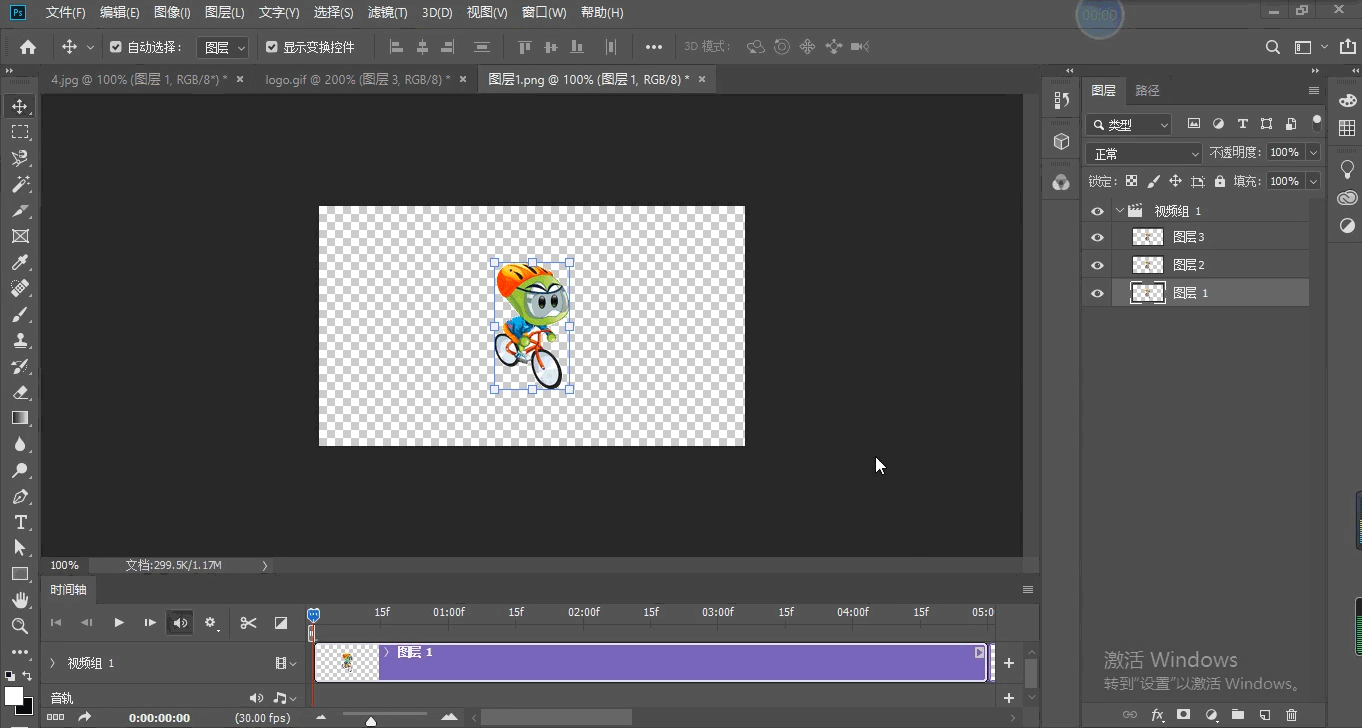Select the Path Selection tool

[20, 548]
